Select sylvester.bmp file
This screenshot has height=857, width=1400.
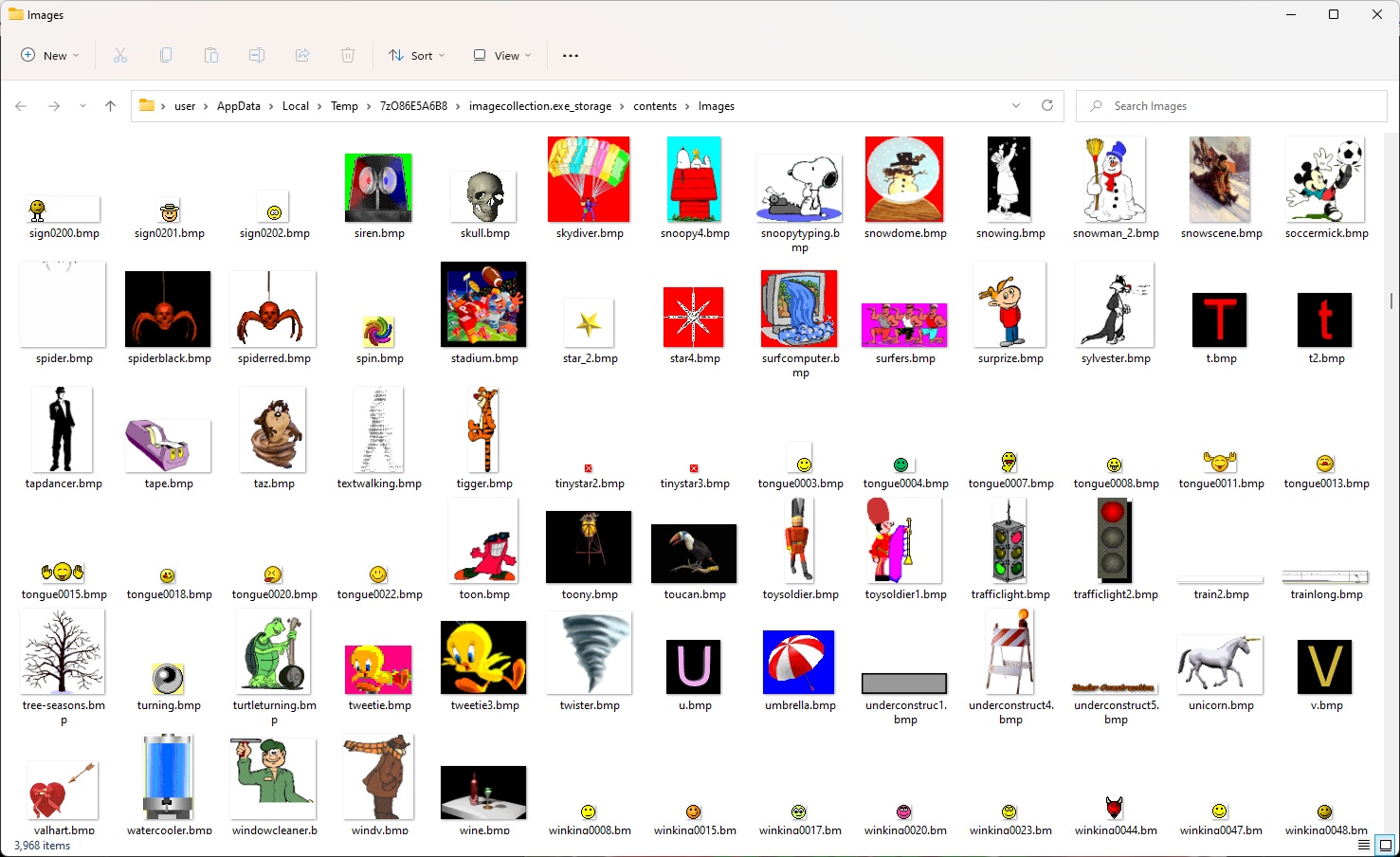pos(1115,304)
